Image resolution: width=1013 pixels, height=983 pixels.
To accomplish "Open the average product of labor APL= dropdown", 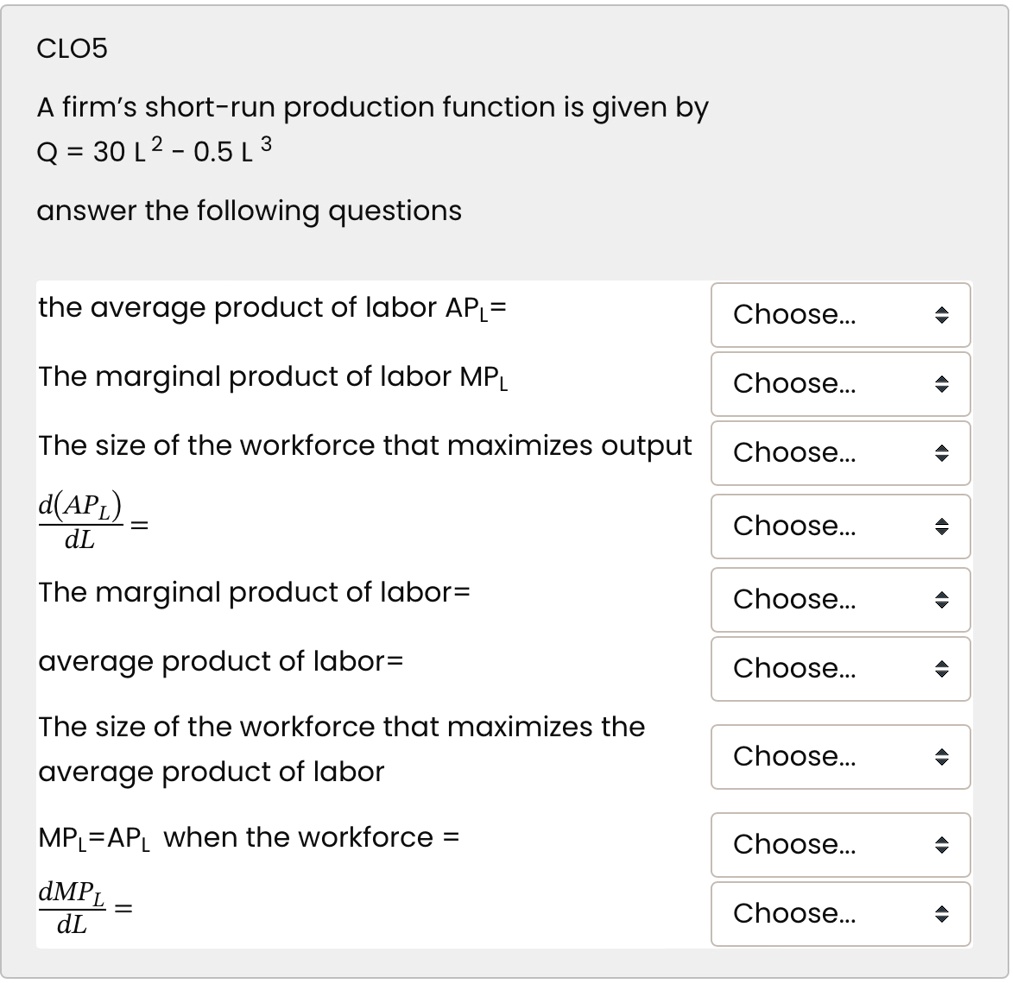I will [x=841, y=315].
